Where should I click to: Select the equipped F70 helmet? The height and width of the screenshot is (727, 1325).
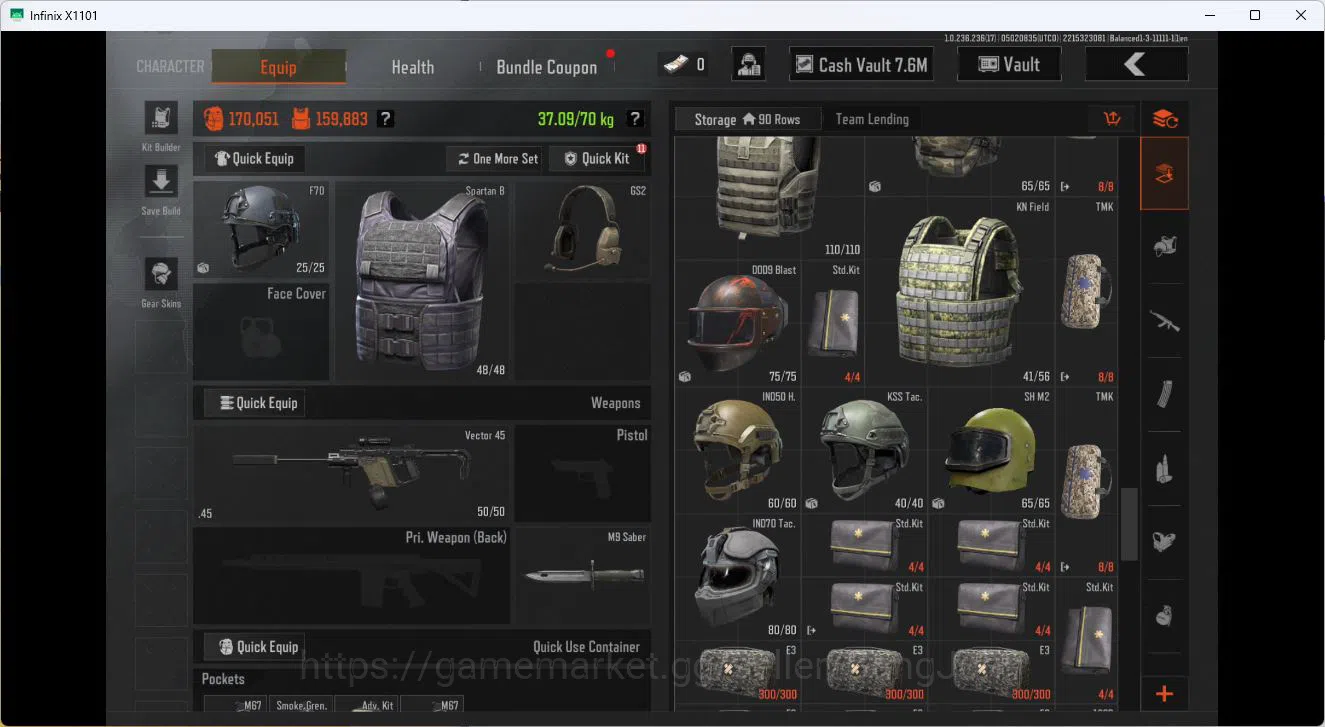point(261,230)
